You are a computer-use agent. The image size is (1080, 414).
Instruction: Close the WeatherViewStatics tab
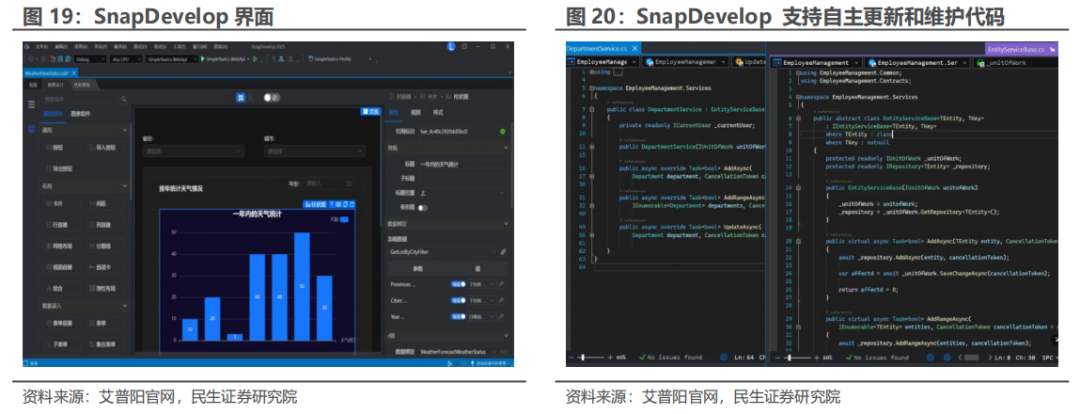click(74, 73)
